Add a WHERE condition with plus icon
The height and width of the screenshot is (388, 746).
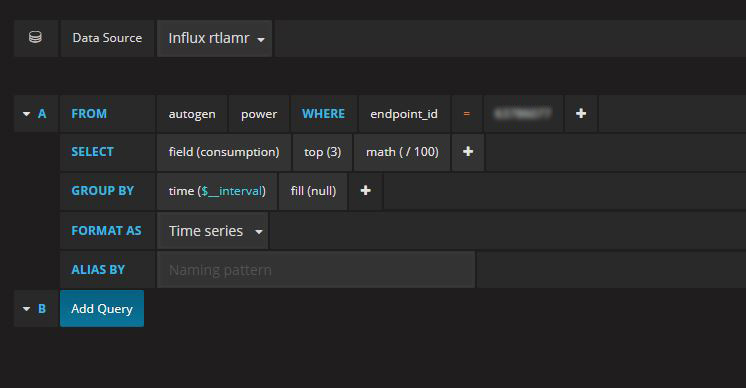(580, 114)
